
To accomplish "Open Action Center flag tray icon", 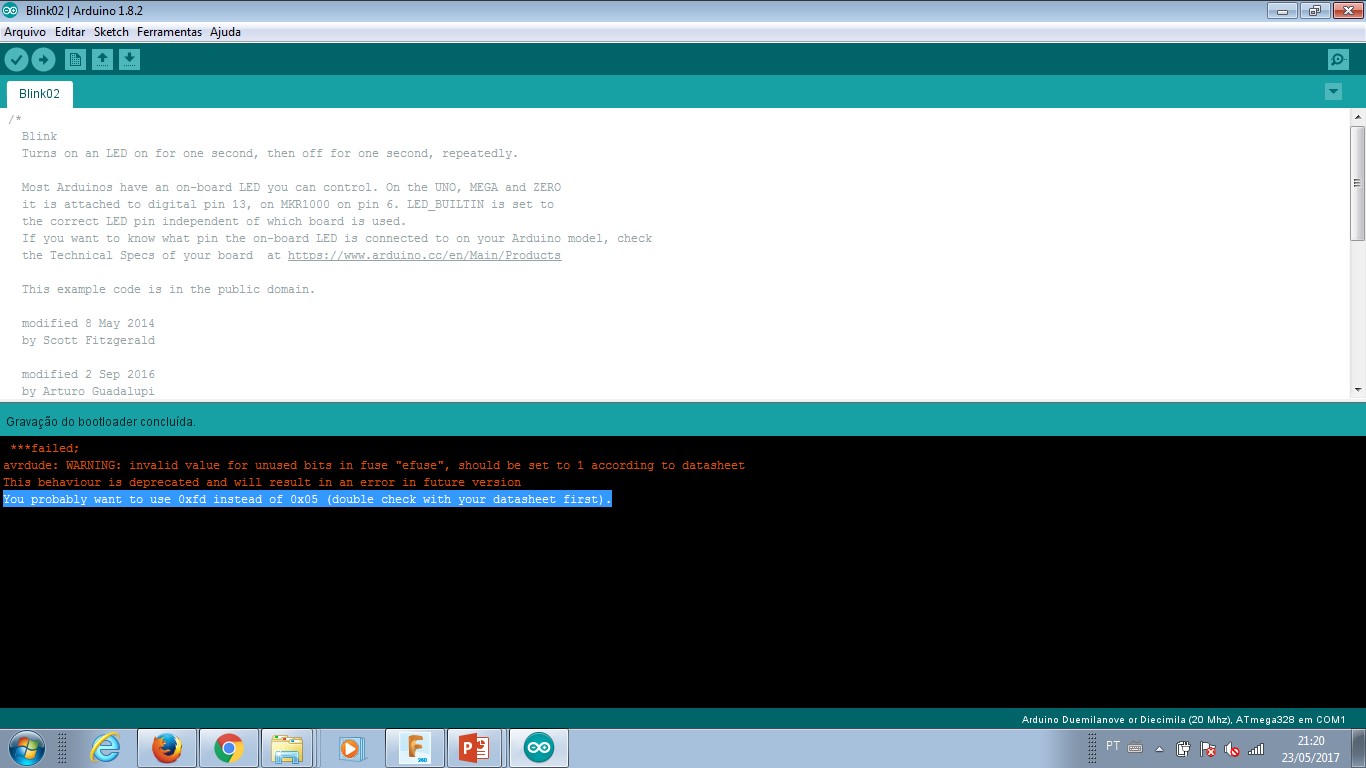I will point(1208,748).
